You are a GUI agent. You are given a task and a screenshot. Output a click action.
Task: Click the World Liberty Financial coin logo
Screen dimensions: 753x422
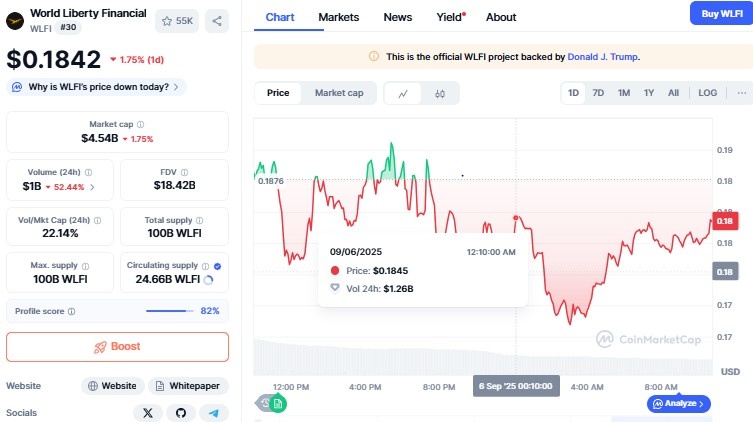15,21
